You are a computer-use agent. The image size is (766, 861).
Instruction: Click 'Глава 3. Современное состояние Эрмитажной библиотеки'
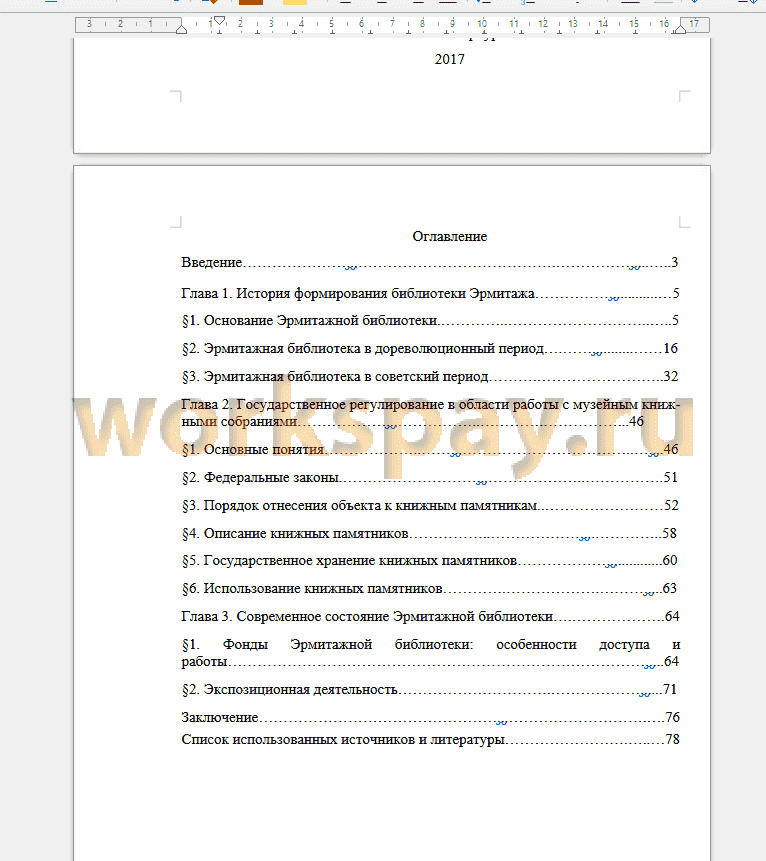pos(430,616)
